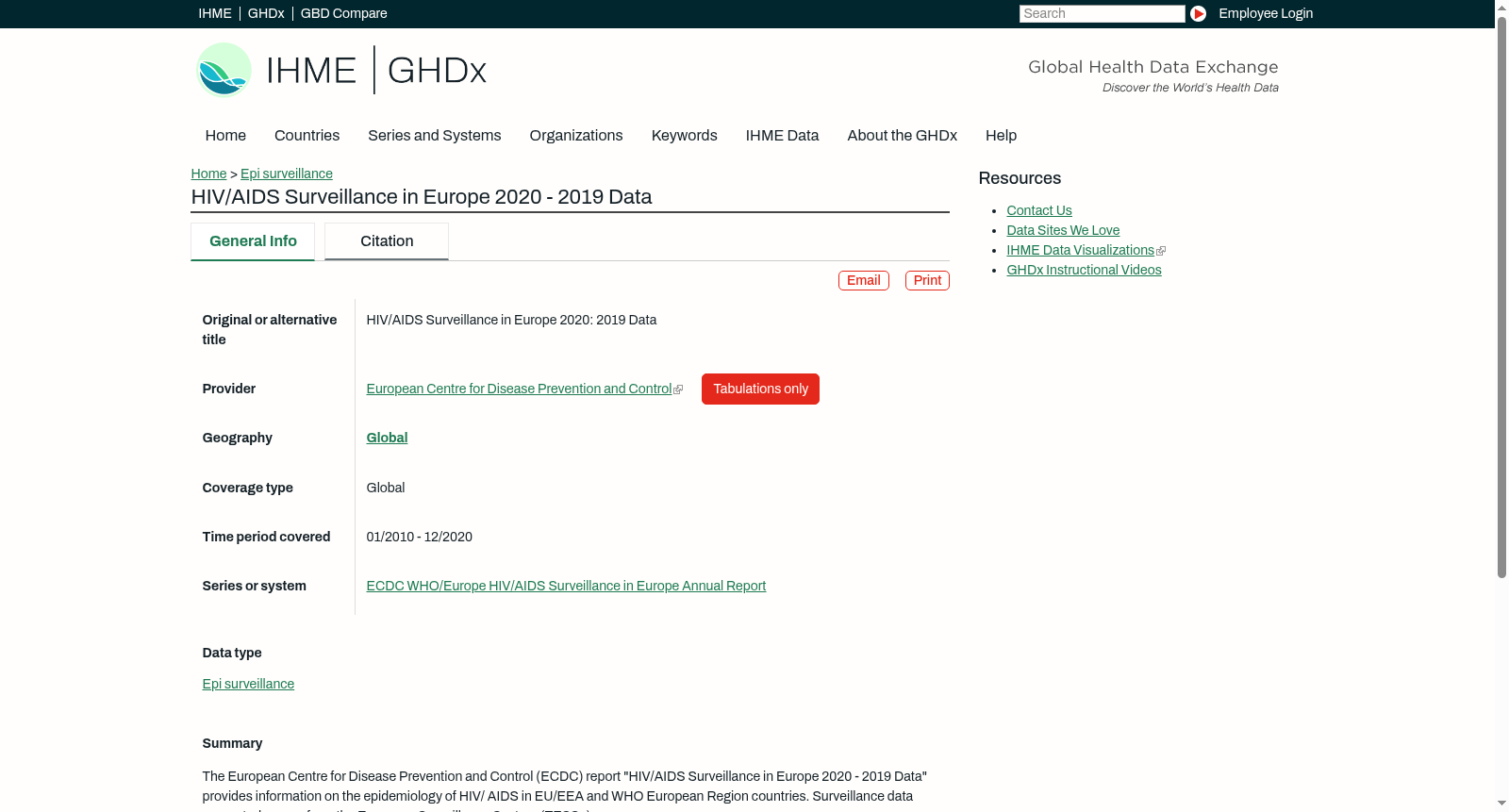Viewport: 1509px width, 812px height.
Task: Open IHME link in top bar
Action: pos(215,13)
